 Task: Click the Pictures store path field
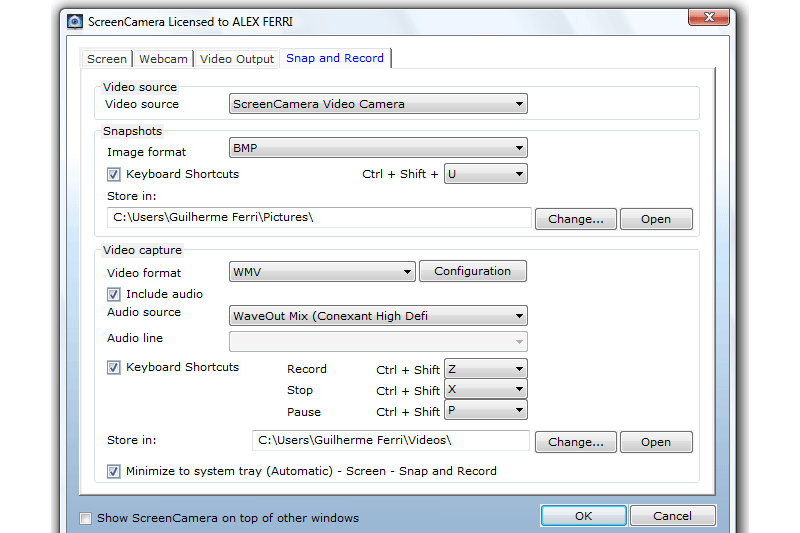319,217
